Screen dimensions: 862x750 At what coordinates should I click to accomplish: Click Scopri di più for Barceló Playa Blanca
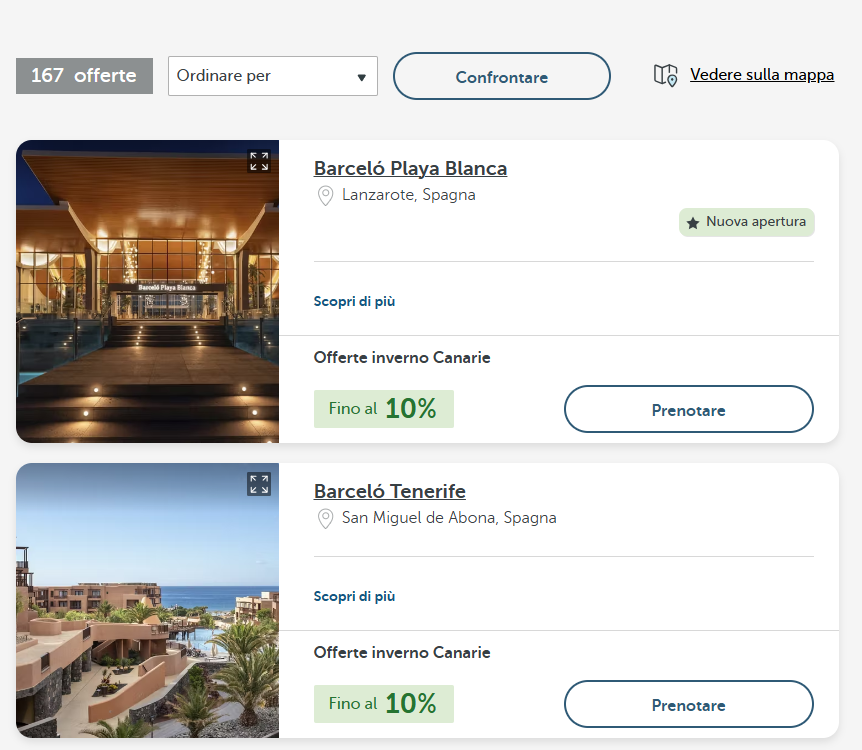pyautogui.click(x=354, y=301)
